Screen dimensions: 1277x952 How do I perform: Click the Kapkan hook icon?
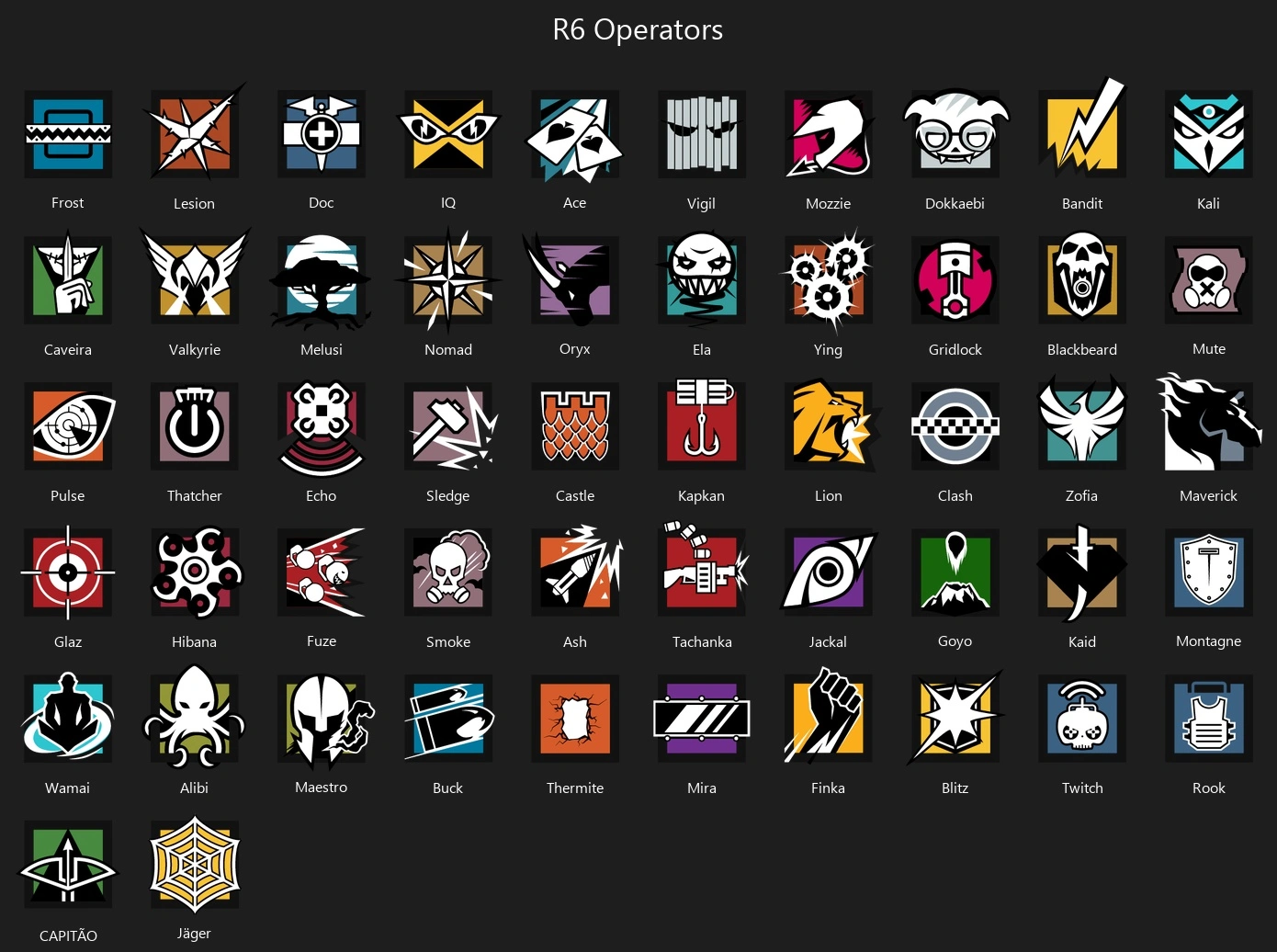click(702, 425)
